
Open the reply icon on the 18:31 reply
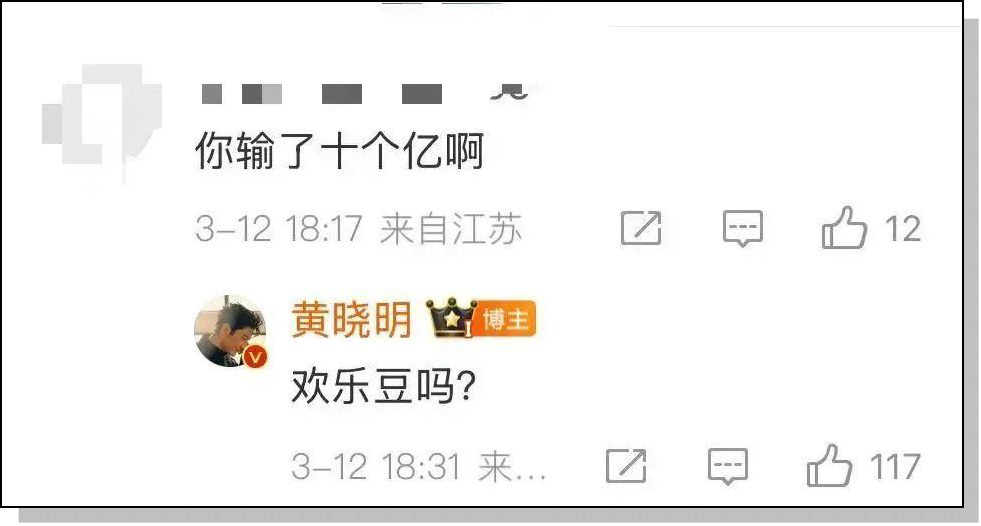click(728, 467)
